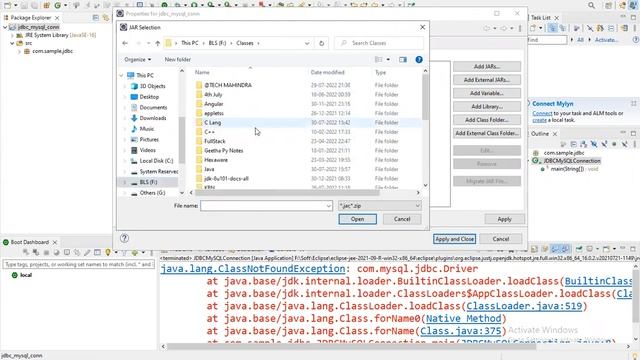Open help in the JAR Selection toolbar

[419, 60]
